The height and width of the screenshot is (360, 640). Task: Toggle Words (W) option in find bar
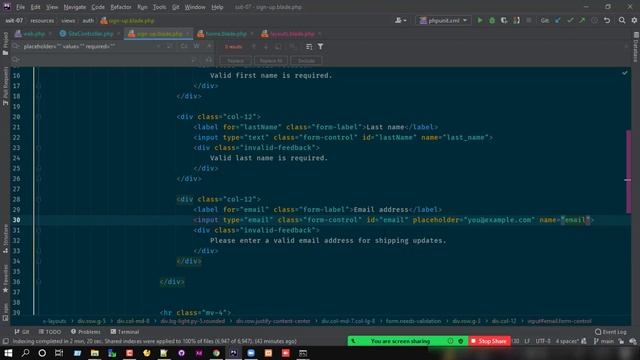pos(197,46)
